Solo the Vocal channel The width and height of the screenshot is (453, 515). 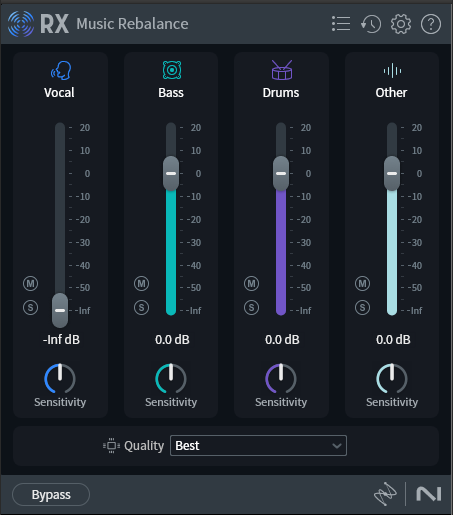coord(30,307)
